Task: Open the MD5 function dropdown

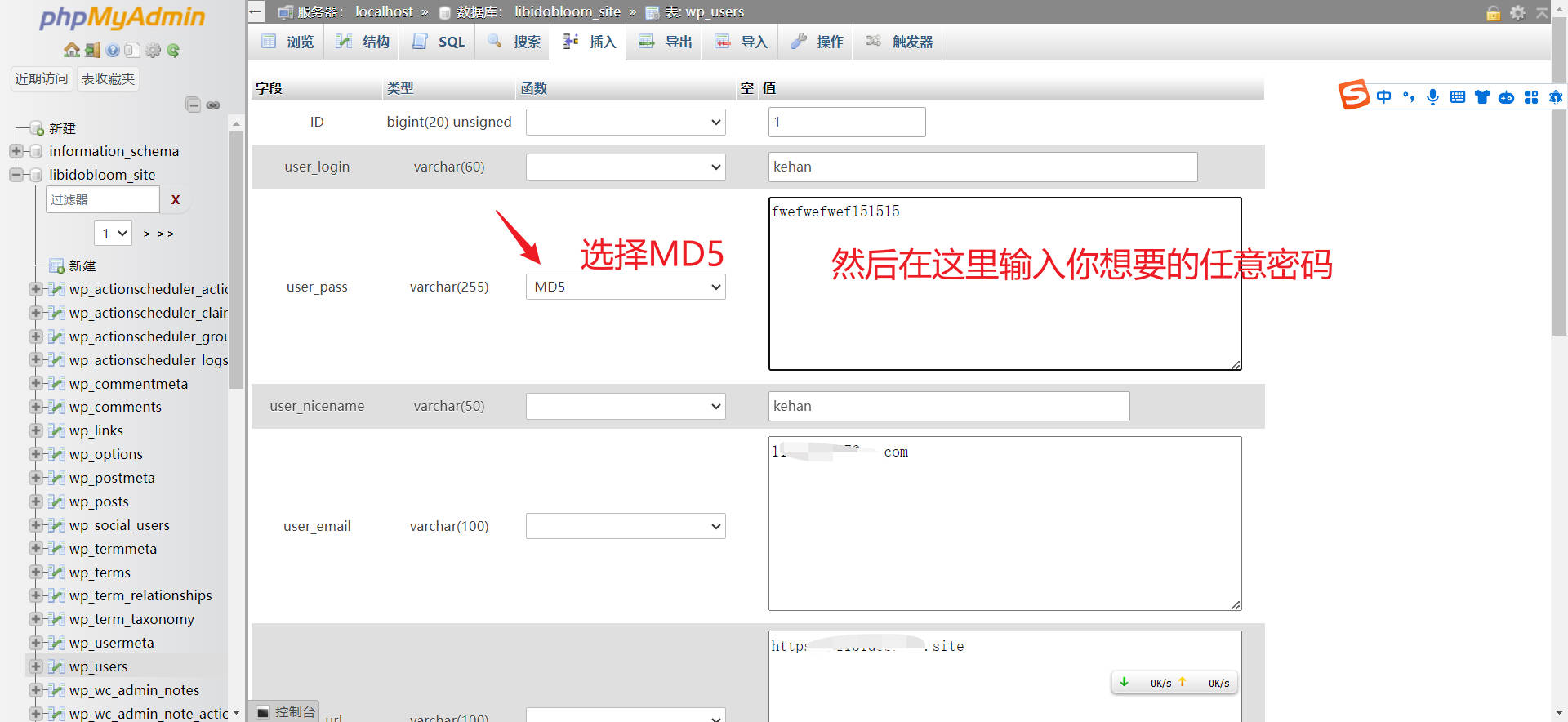Action: [x=626, y=287]
